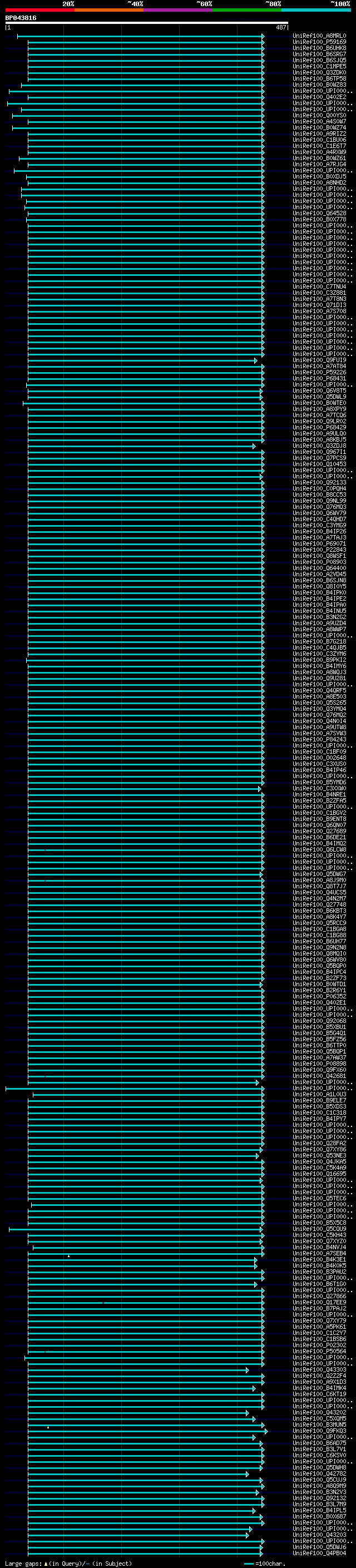Click the UniRef100_A9X1D3 label
Viewport: 356px width, 1568px height.
click(319, 1382)
